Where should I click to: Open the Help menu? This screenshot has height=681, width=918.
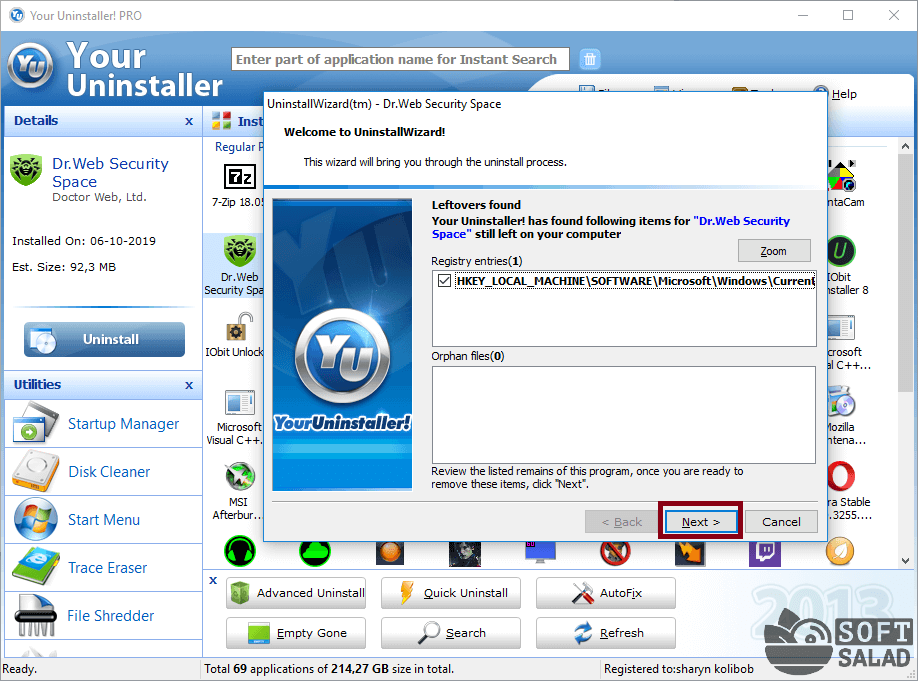tap(843, 94)
